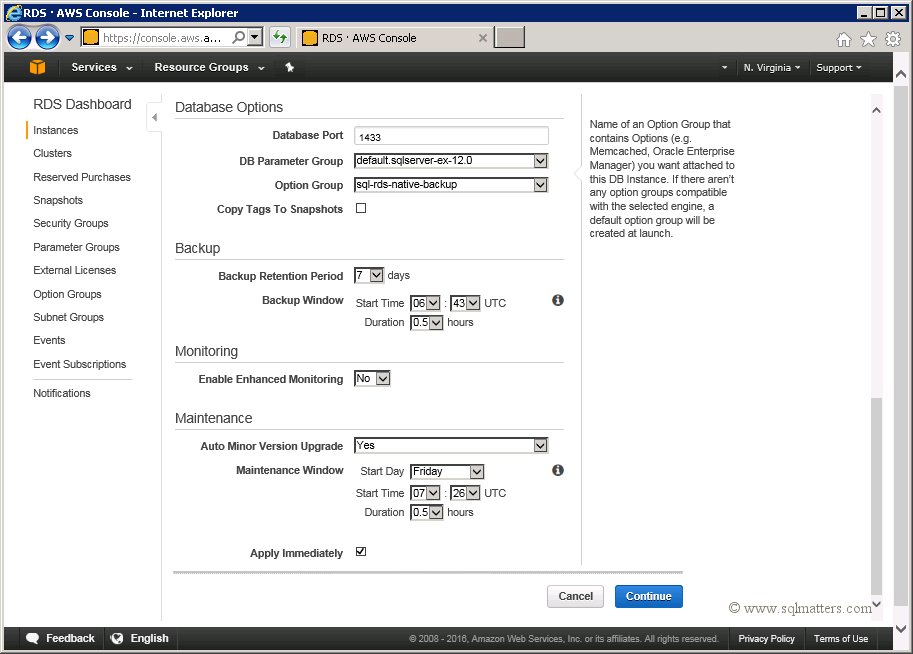
Task: Open Reserved Purchases in sidebar
Action: point(82,177)
